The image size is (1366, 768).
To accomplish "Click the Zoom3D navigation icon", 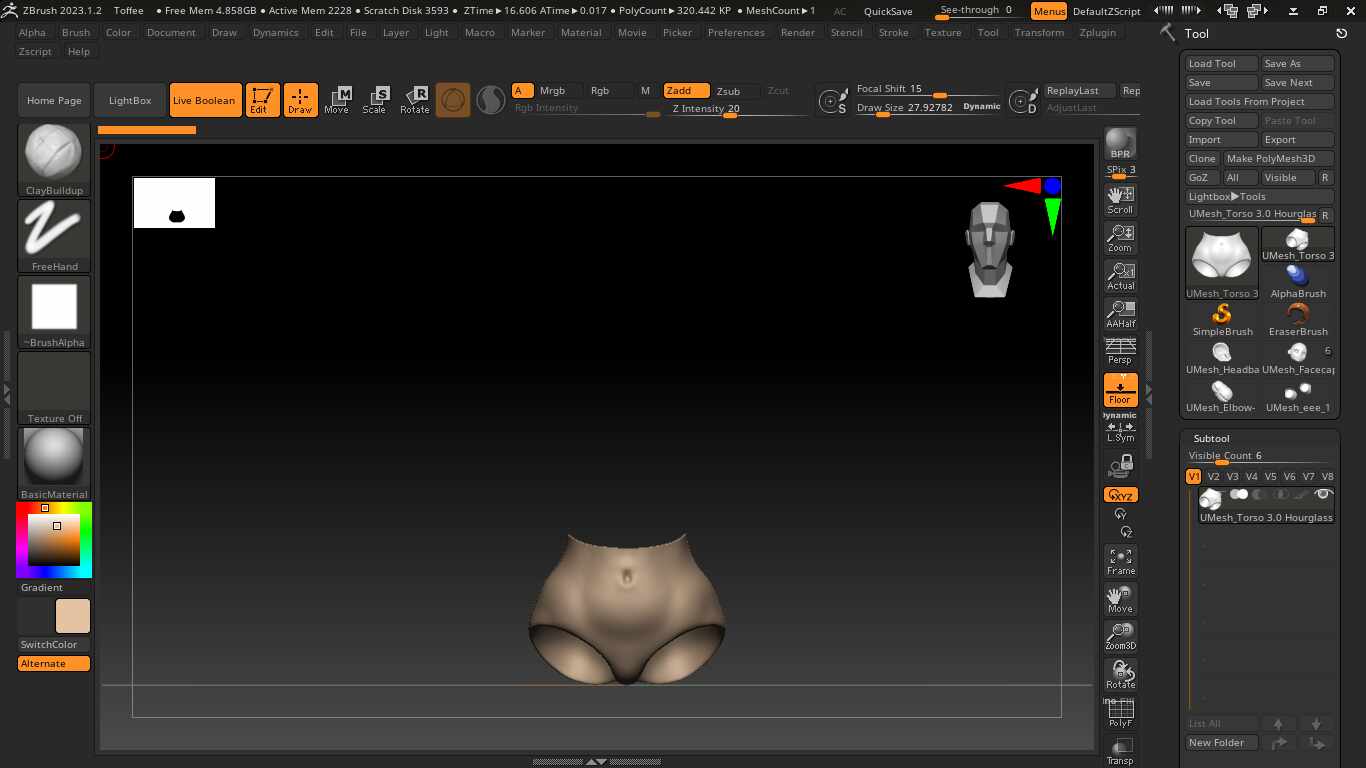I will (1120, 637).
